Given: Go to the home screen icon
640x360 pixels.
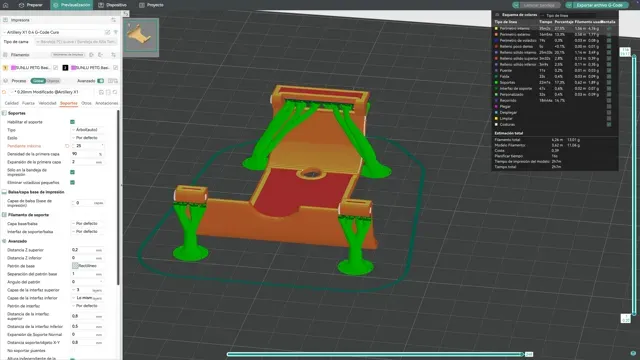Looking at the screenshot, I should (x=6, y=5).
